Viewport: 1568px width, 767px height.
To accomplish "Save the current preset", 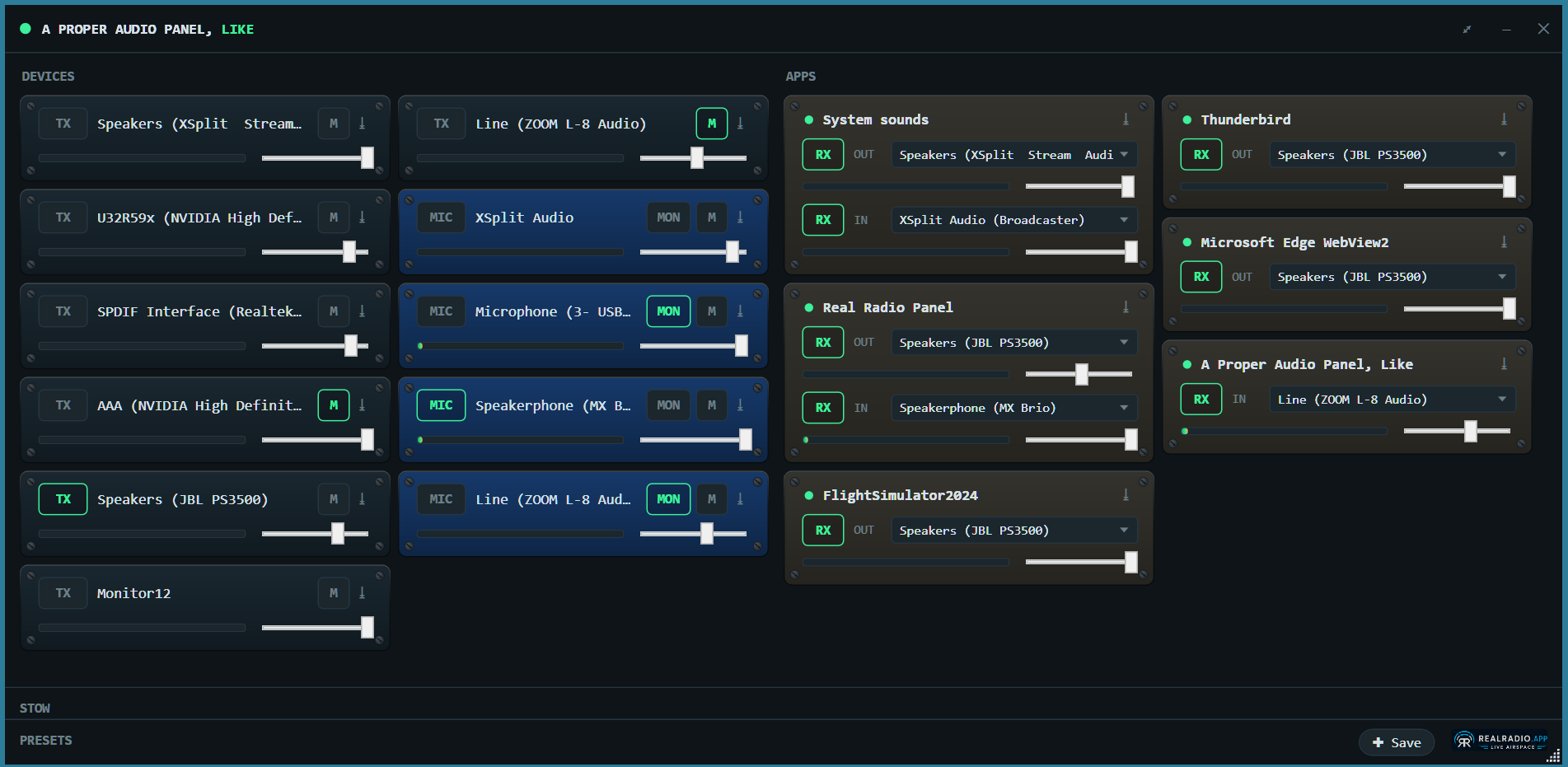I will tap(1397, 742).
